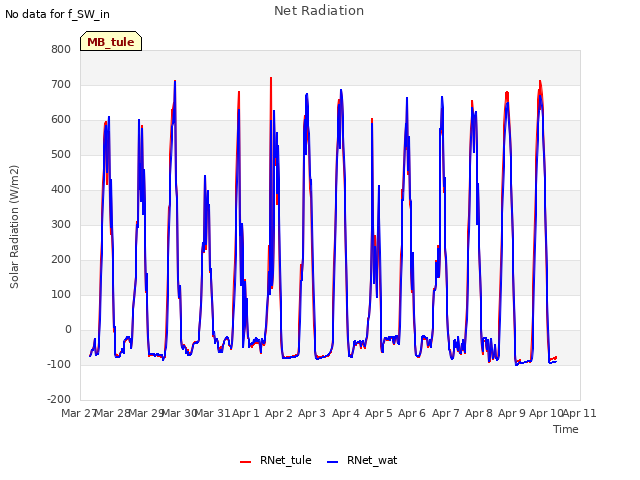This screenshot has width=640, height=480.
Task: Click the blue RNet_wat legend swatch
Action: [333, 462]
